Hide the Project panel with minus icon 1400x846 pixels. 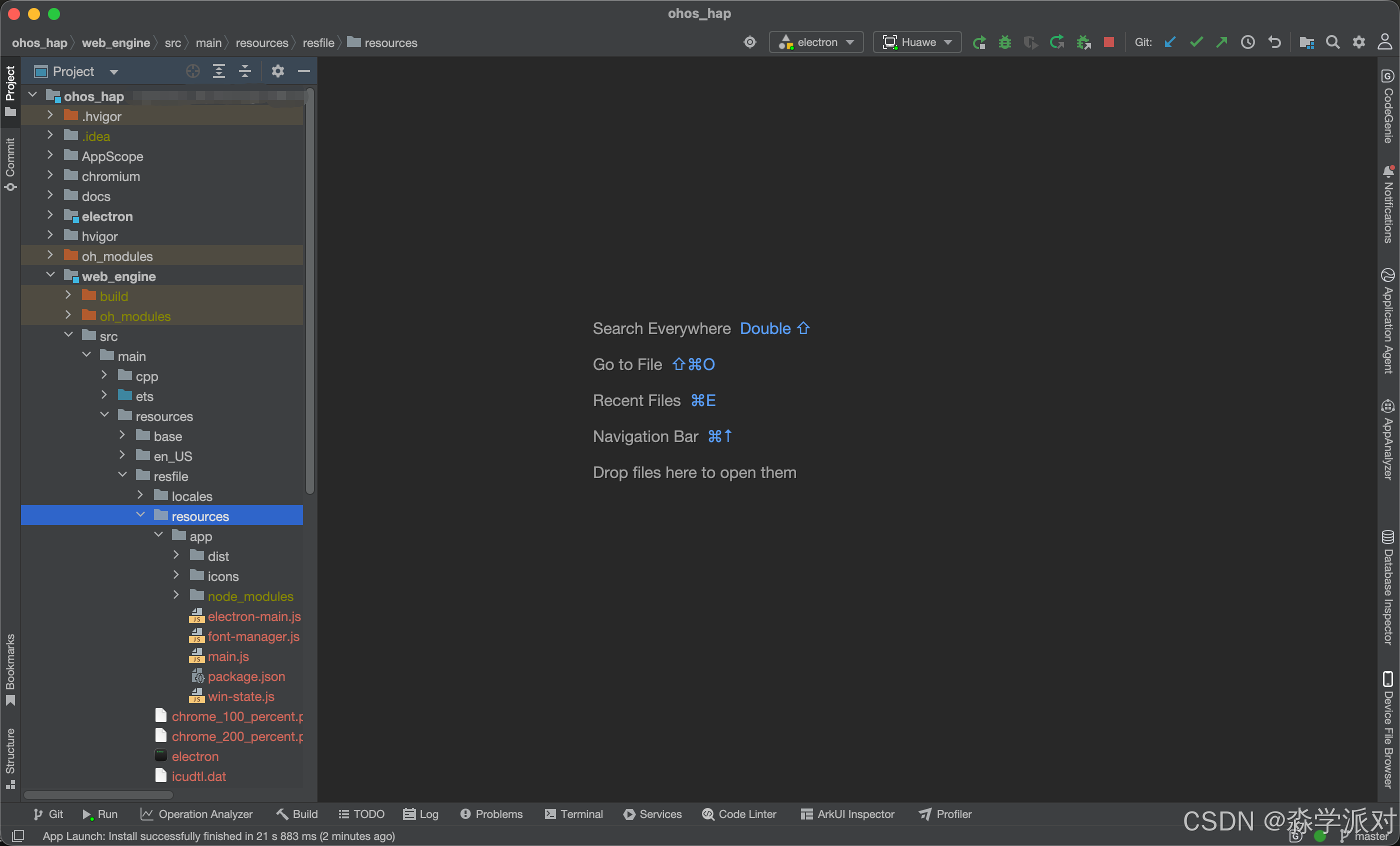(304, 71)
